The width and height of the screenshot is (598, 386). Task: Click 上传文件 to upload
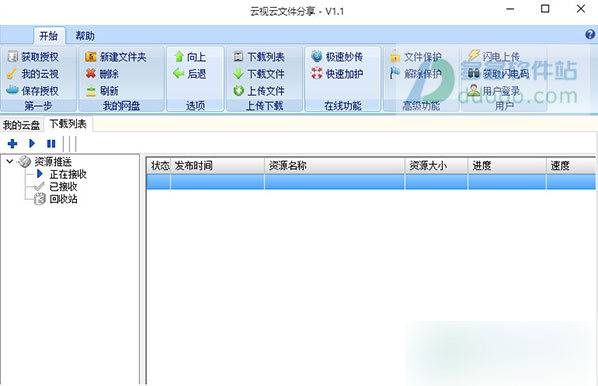point(259,91)
